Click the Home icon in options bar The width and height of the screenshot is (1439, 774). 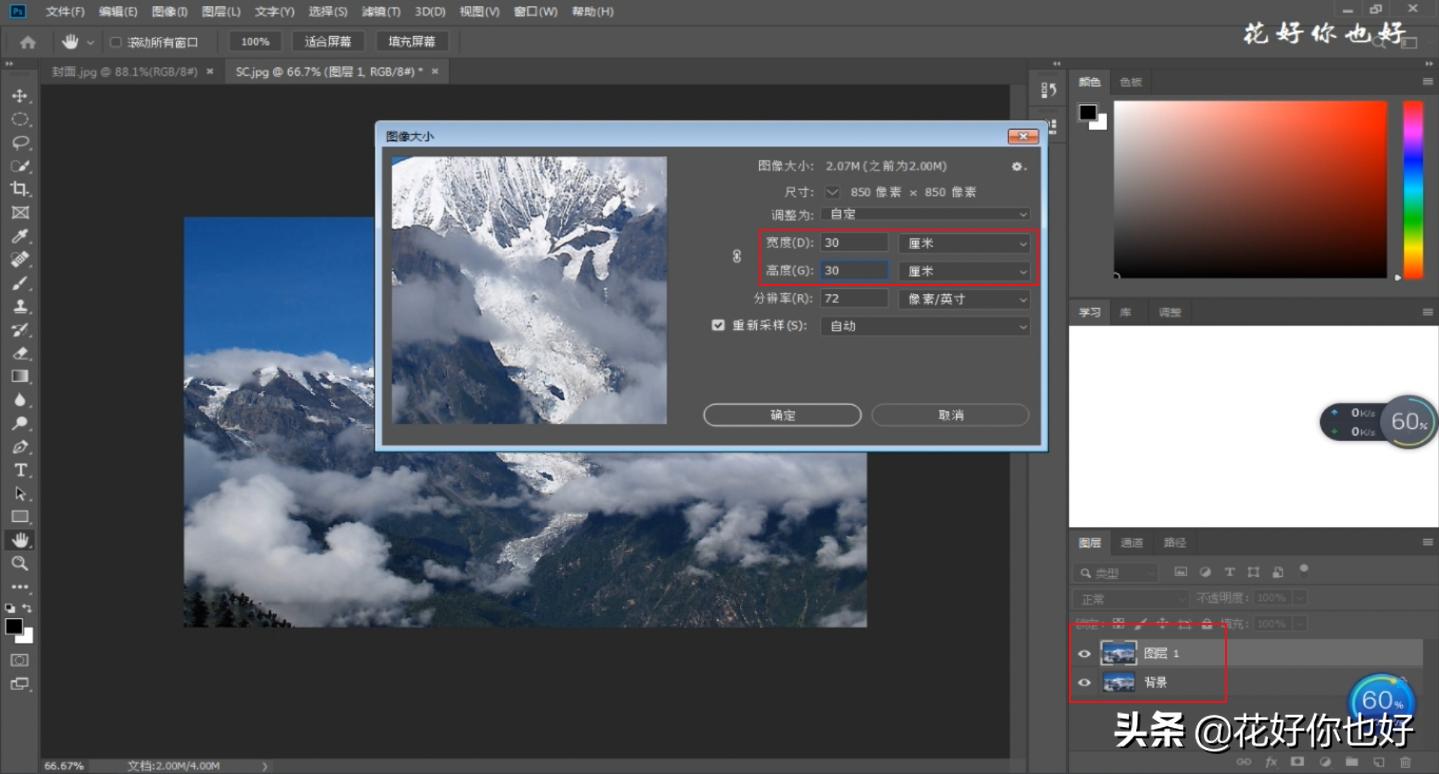coord(28,42)
